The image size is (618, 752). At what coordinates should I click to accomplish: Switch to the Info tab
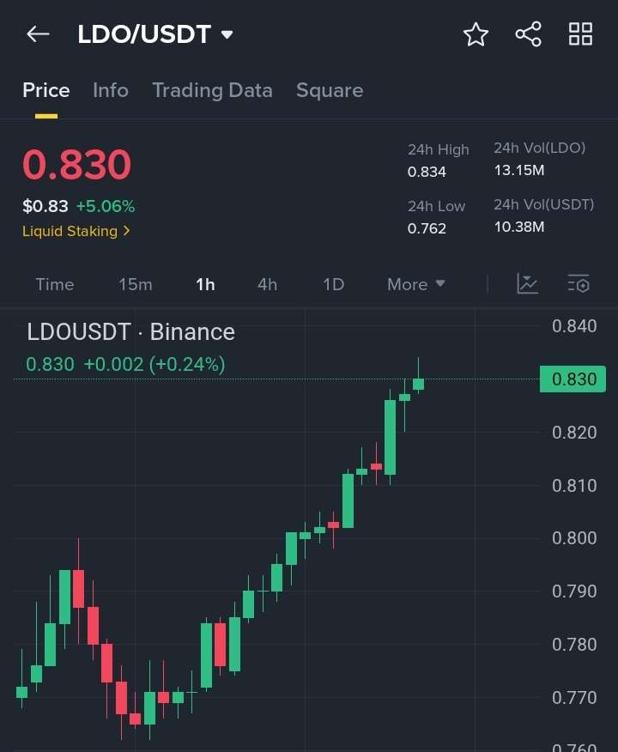tap(110, 90)
